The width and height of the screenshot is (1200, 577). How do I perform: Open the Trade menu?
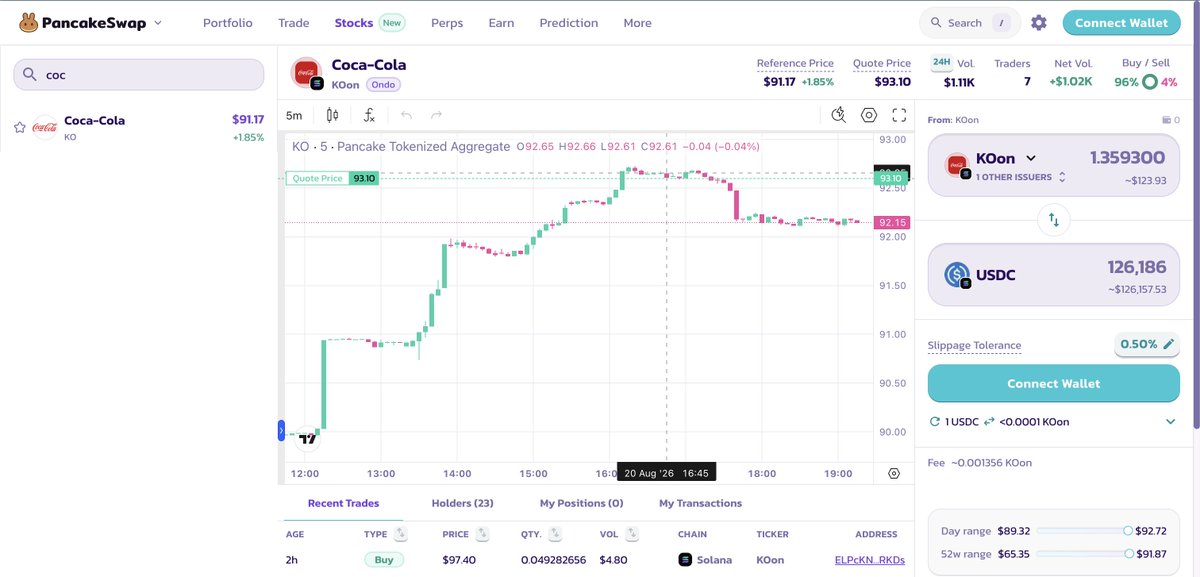click(294, 22)
